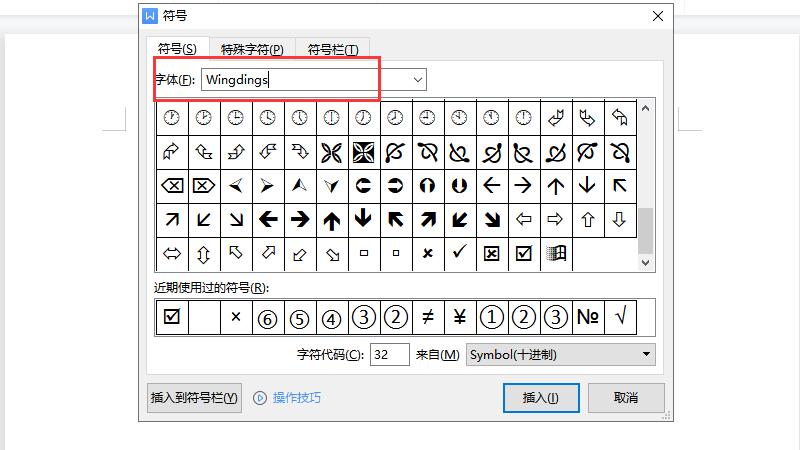Select the thin right arrow symbol
The width and height of the screenshot is (800, 450).
524,186
